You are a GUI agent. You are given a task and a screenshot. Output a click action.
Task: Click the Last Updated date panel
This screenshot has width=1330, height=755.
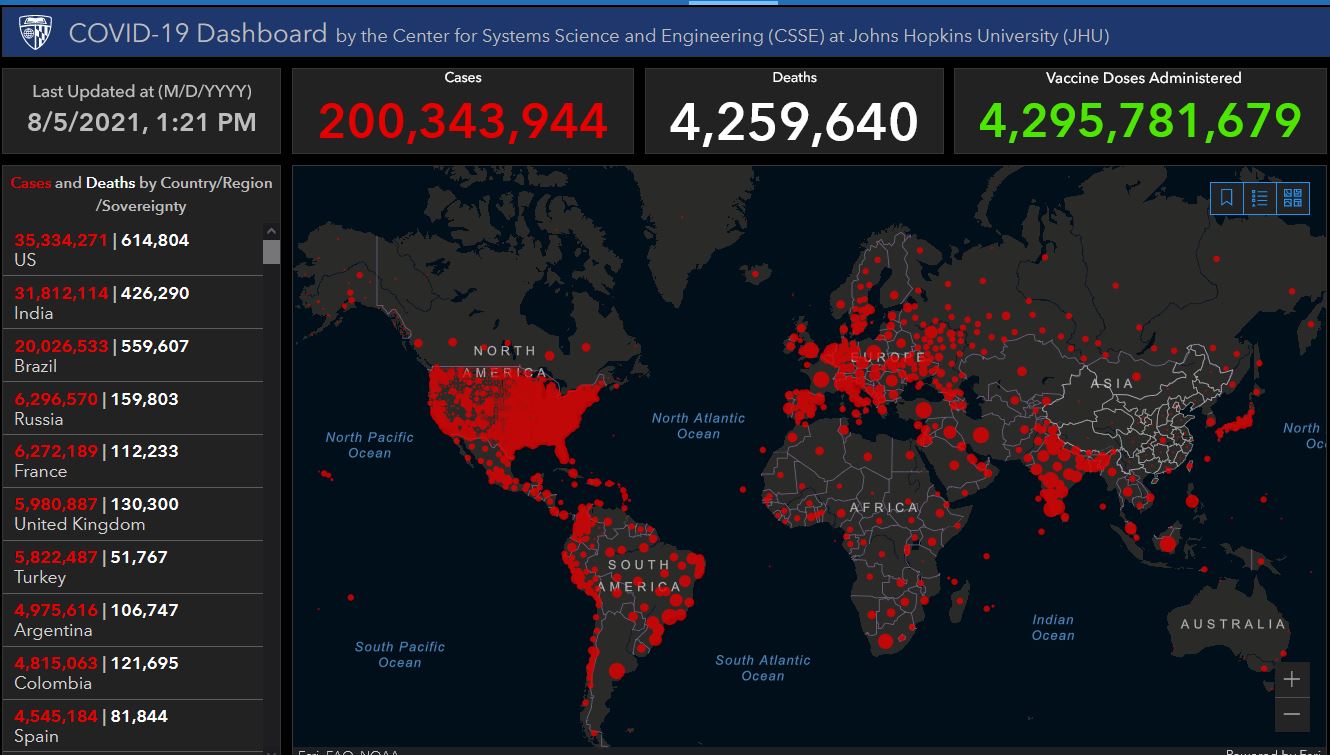[x=141, y=110]
